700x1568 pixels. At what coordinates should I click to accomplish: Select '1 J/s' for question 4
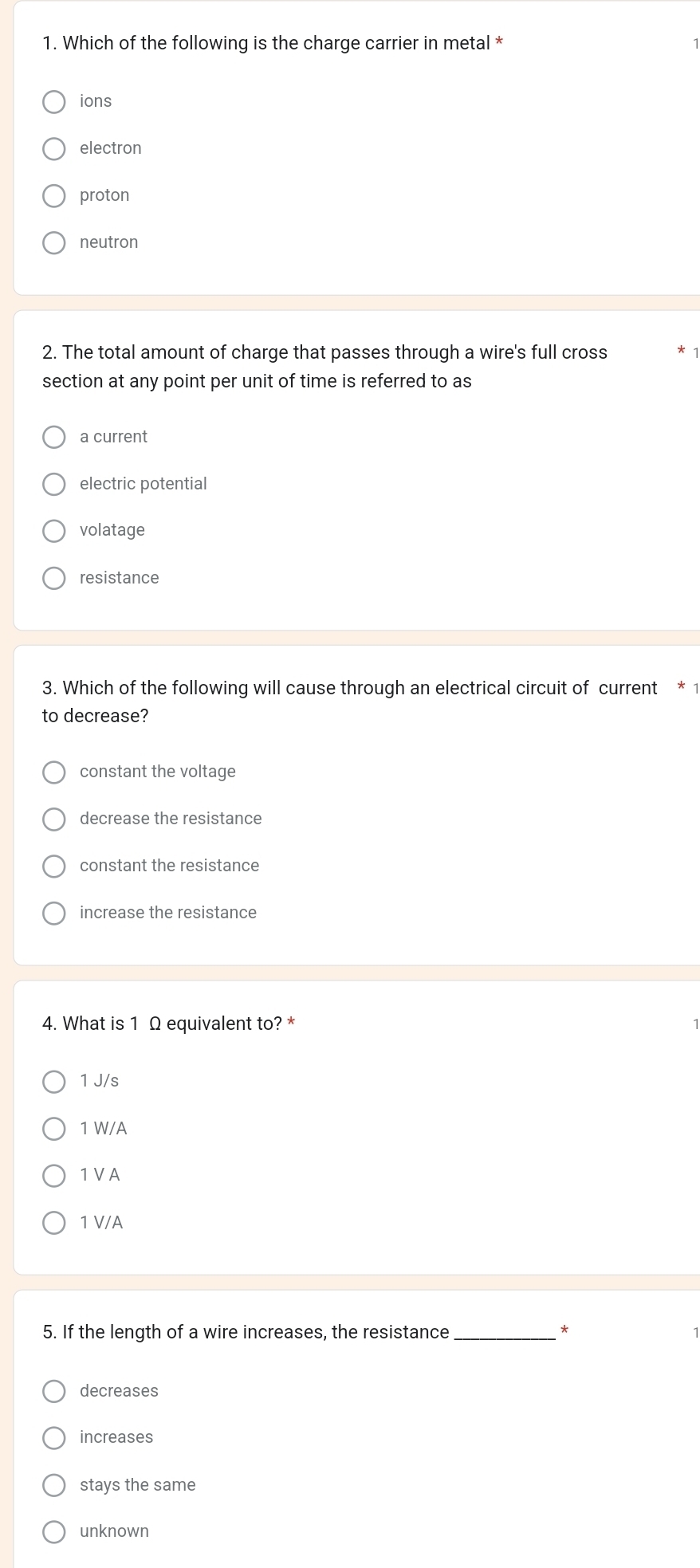[53, 1081]
